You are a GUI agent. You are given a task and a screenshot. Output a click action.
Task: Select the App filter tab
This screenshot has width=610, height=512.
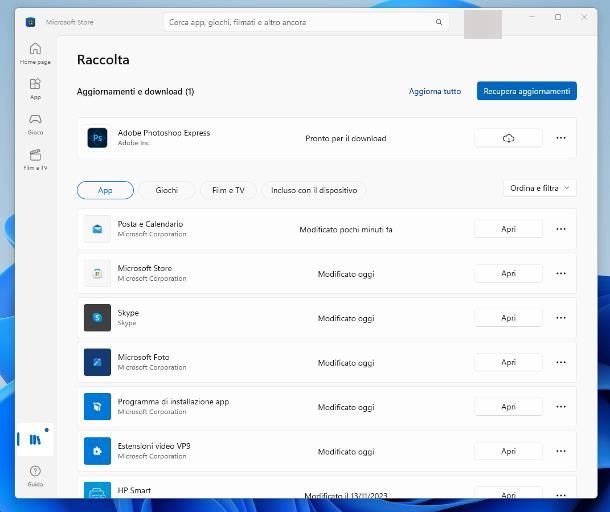[x=105, y=190]
